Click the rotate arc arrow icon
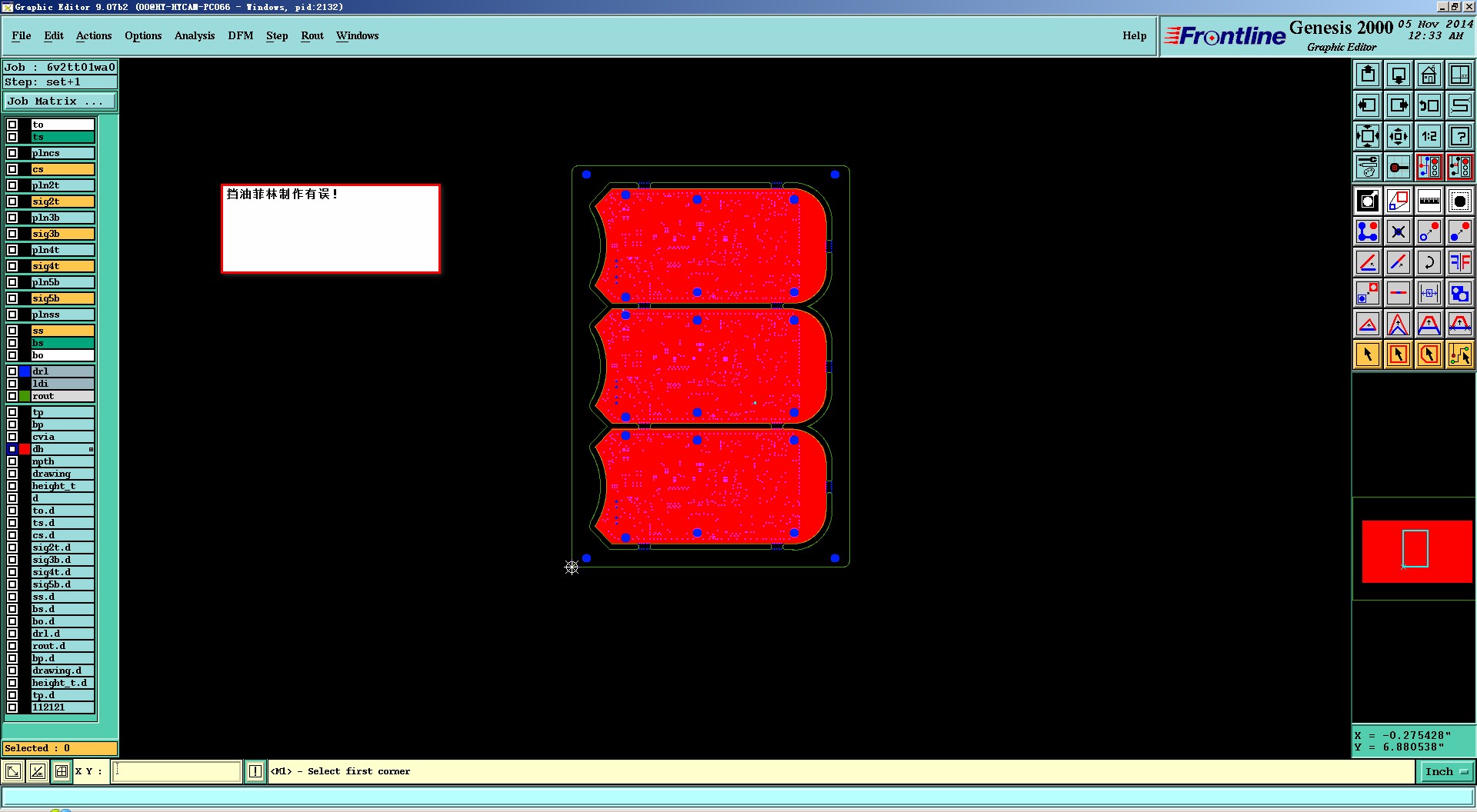Screen dimensions: 1477x812 1429,262
